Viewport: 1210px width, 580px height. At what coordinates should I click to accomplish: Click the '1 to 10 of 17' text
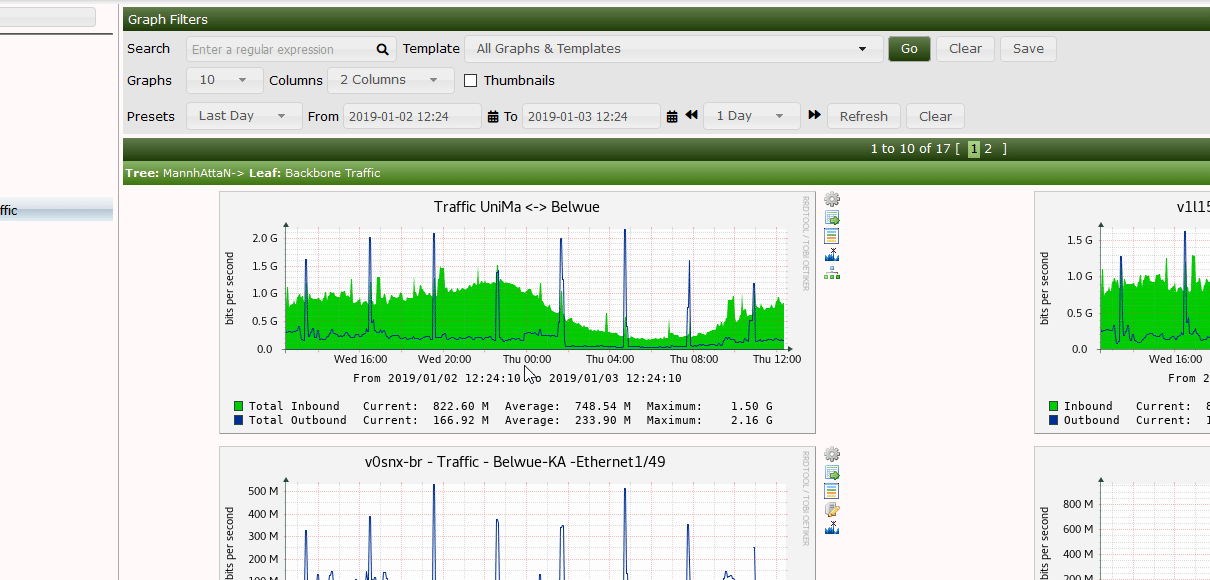coord(910,149)
